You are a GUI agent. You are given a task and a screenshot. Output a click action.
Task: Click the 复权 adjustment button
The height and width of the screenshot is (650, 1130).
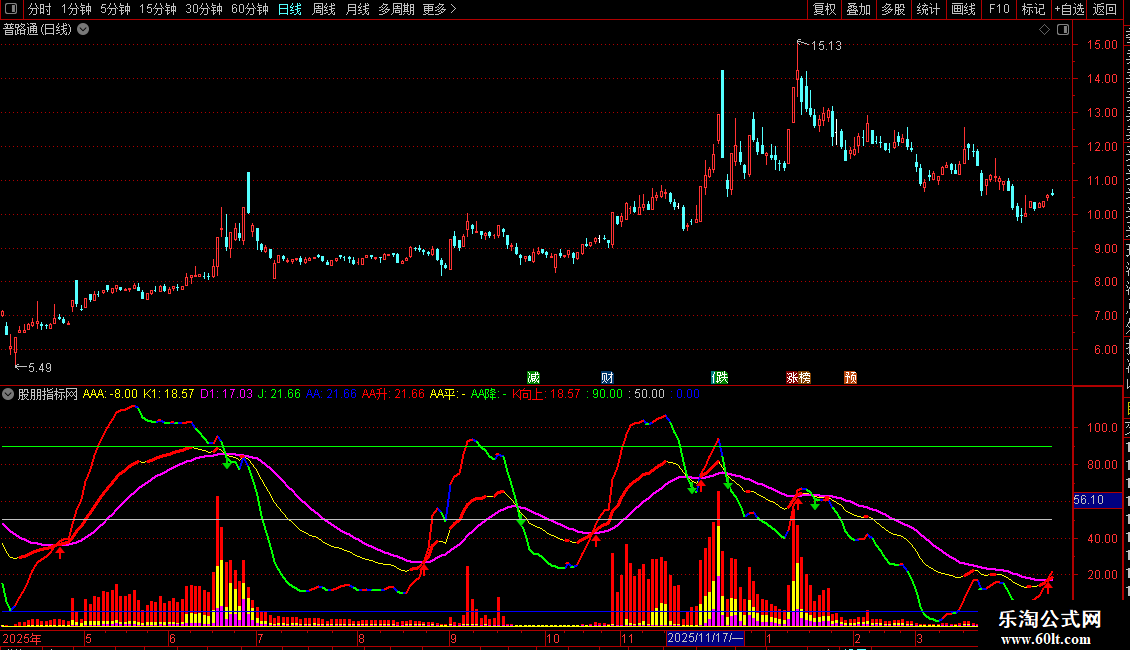tap(824, 9)
